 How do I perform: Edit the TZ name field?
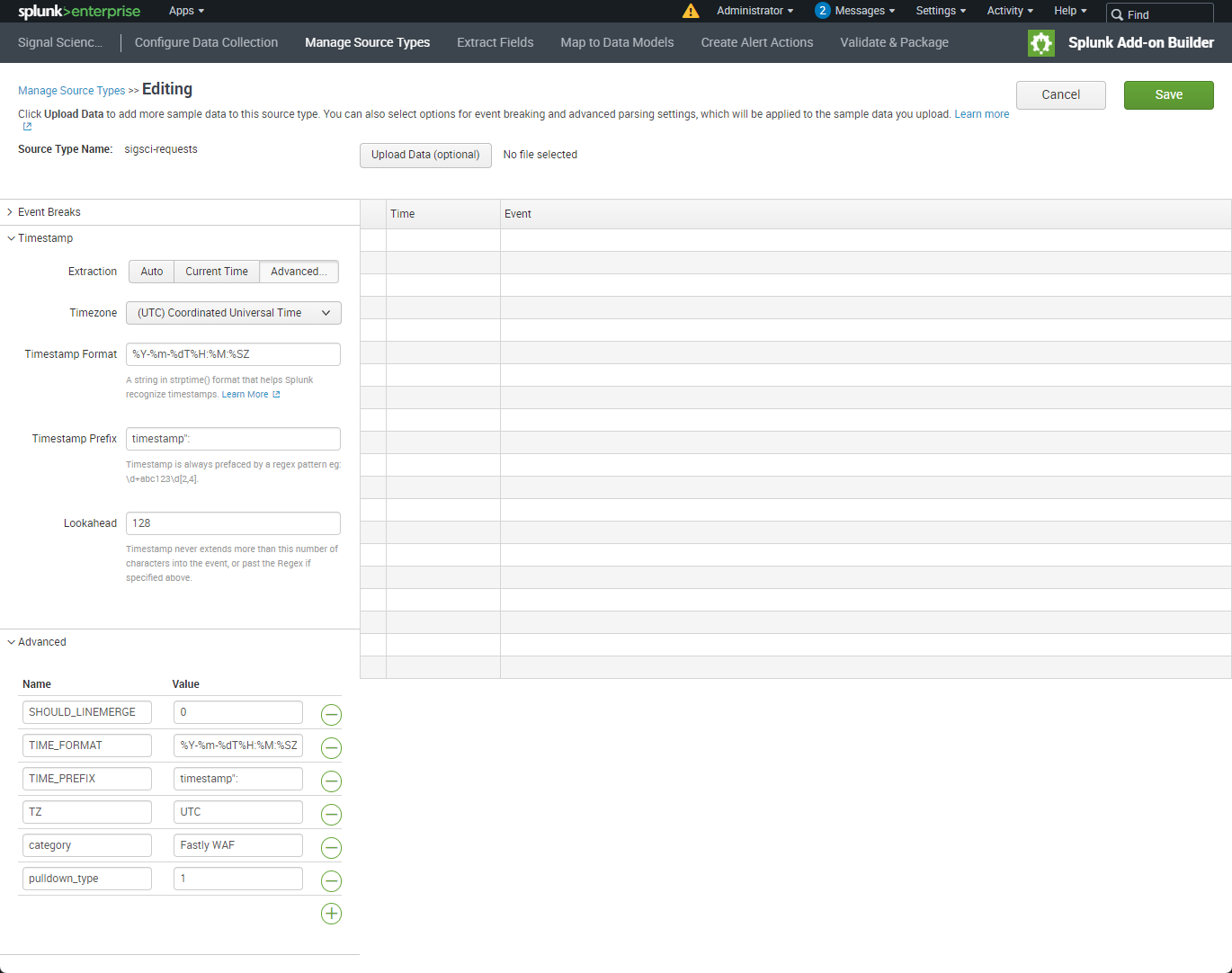tap(87, 812)
